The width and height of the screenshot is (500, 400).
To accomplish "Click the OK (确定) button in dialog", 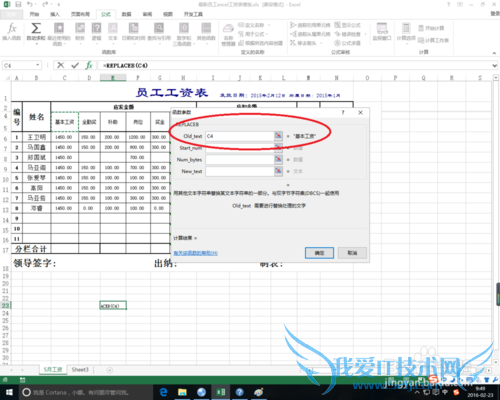I will 319,253.
